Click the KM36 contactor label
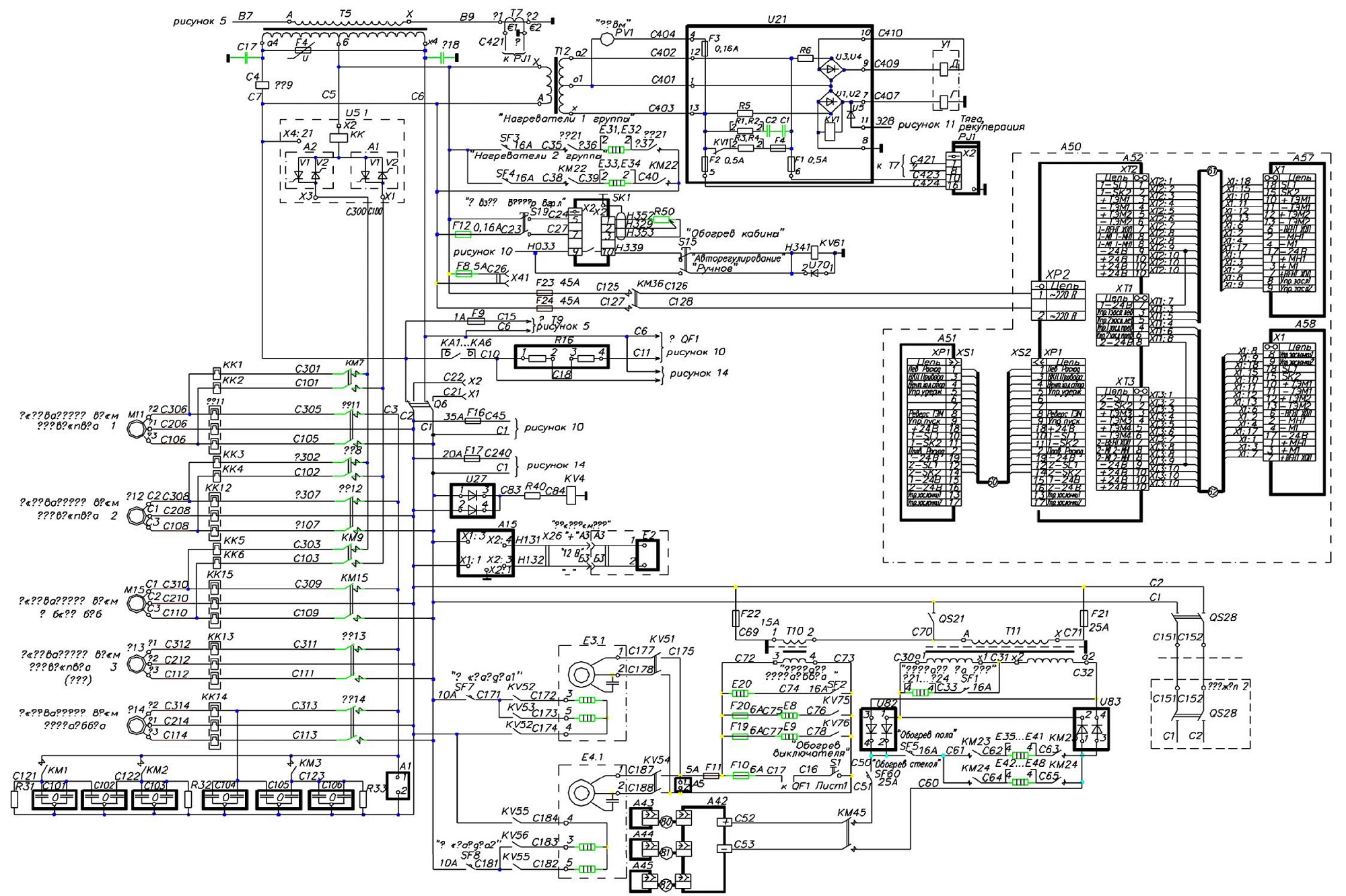This screenshot has width=1346, height=896. (x=649, y=284)
